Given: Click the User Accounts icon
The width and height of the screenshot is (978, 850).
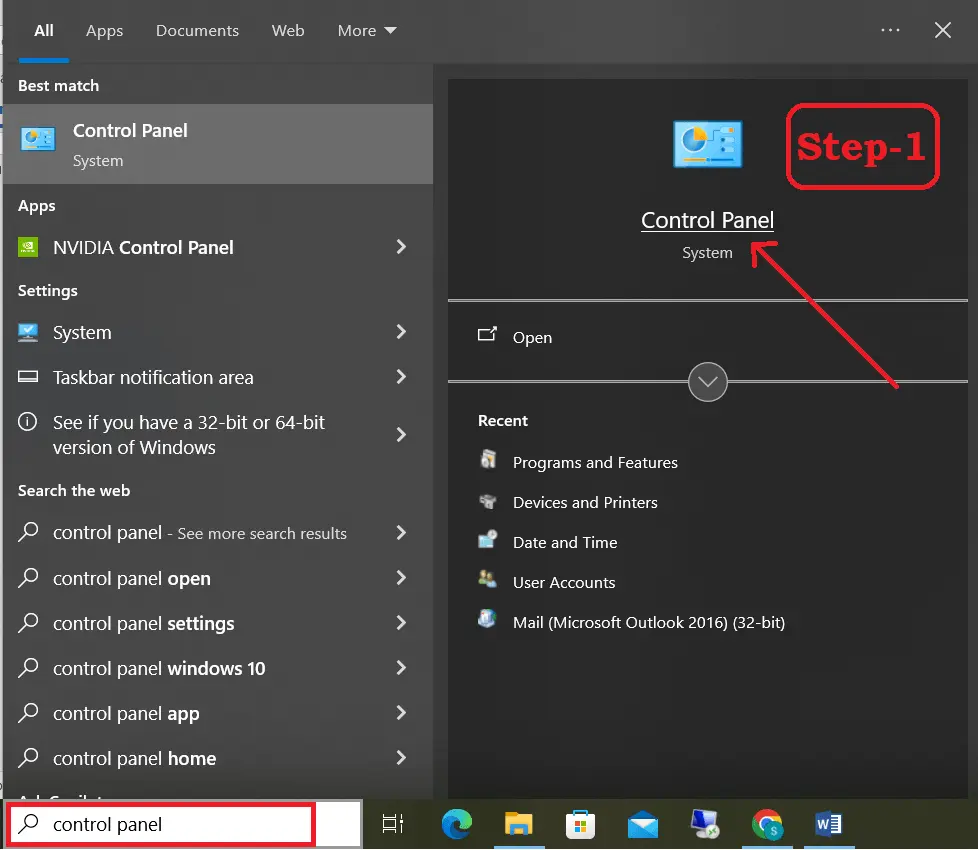Looking at the screenshot, I should tap(488, 579).
